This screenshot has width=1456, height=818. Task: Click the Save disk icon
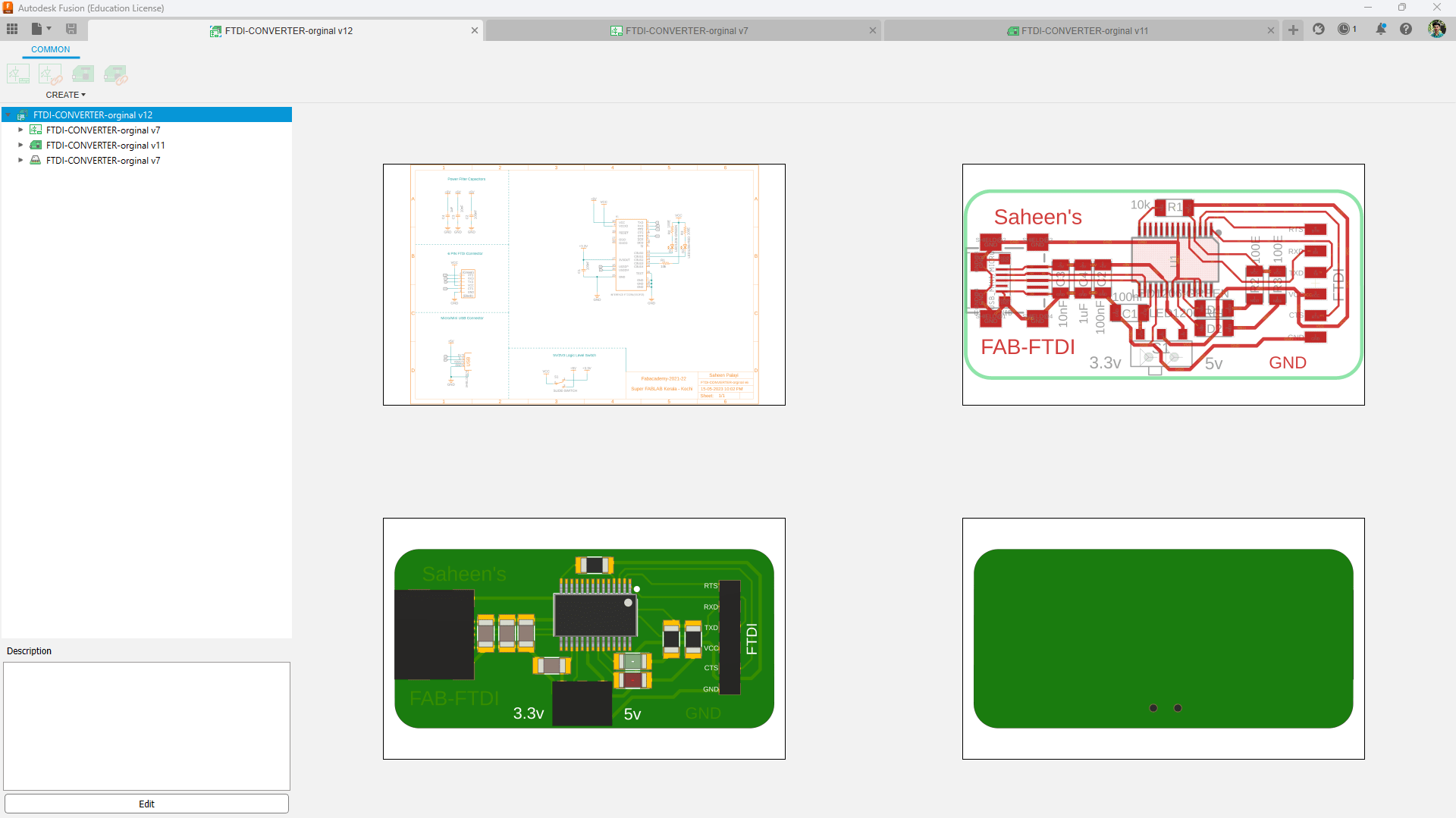tap(71, 29)
